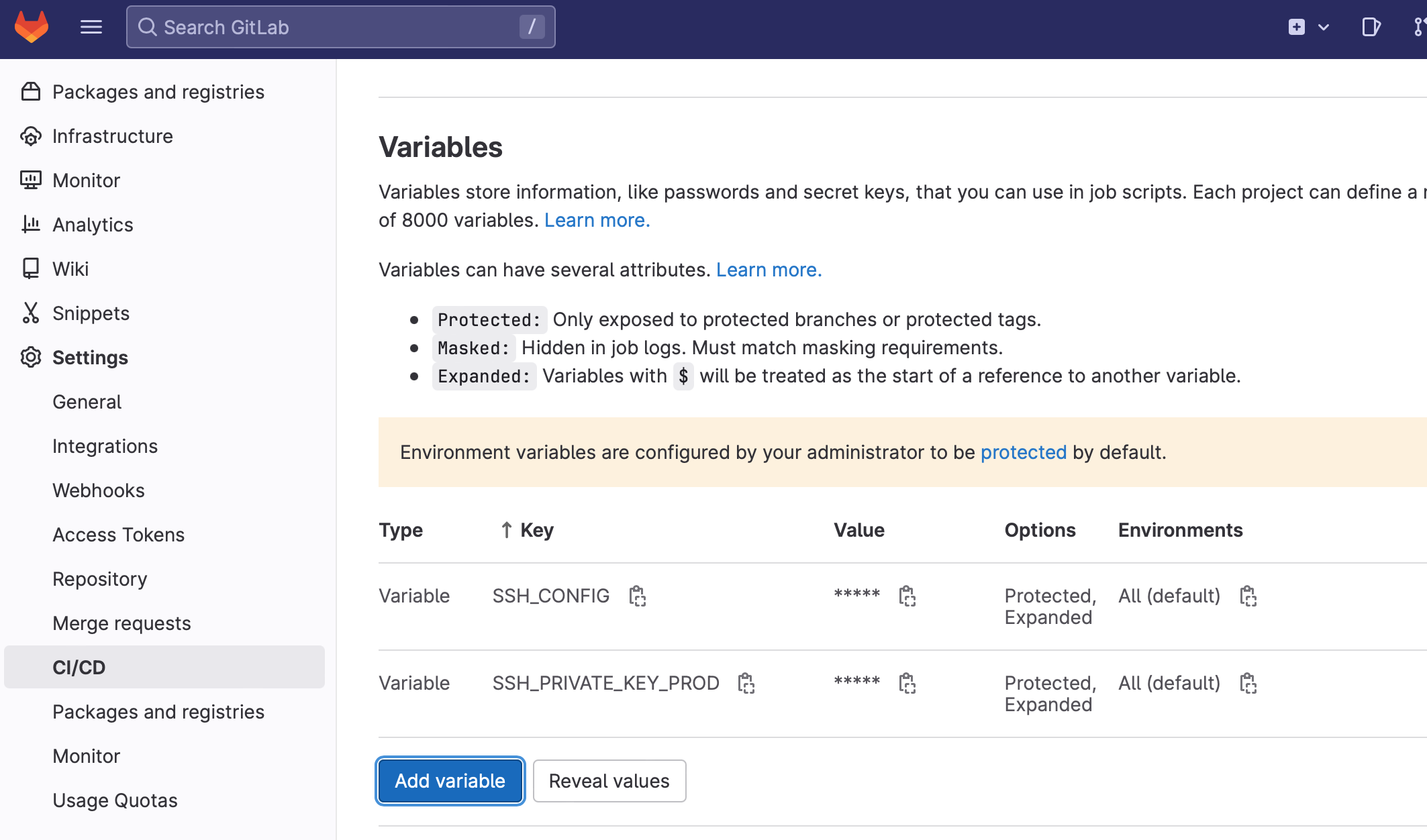
Task: Open the issues icon in top bar
Action: pyautogui.click(x=1370, y=27)
